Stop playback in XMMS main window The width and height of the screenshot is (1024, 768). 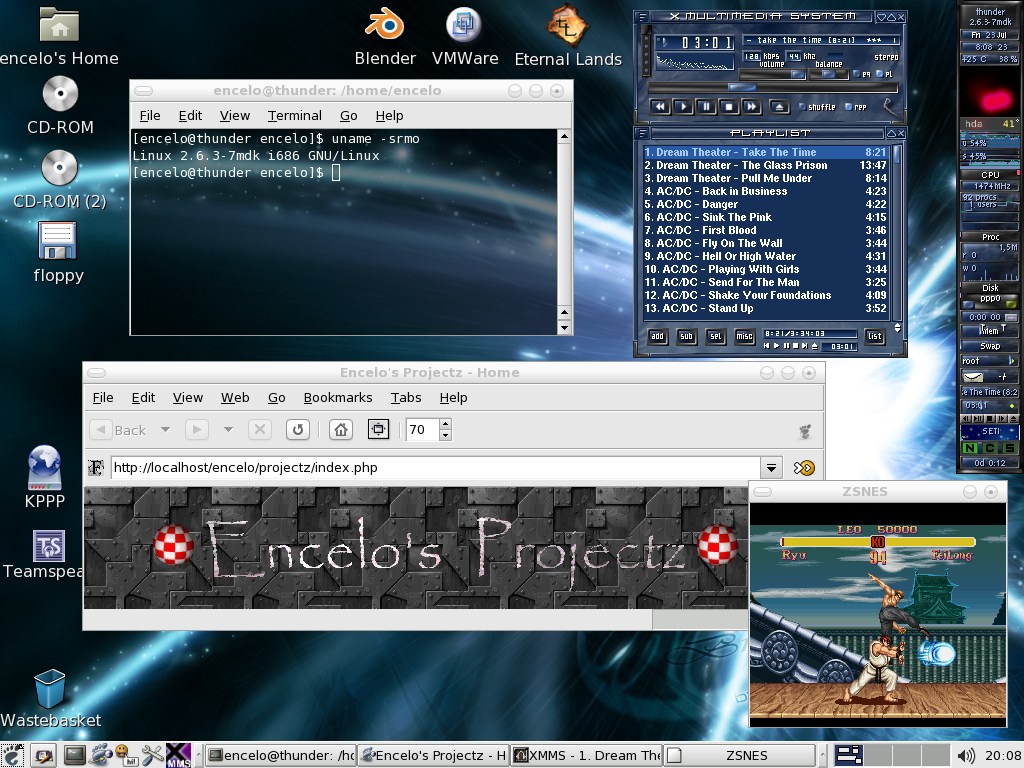tap(729, 106)
